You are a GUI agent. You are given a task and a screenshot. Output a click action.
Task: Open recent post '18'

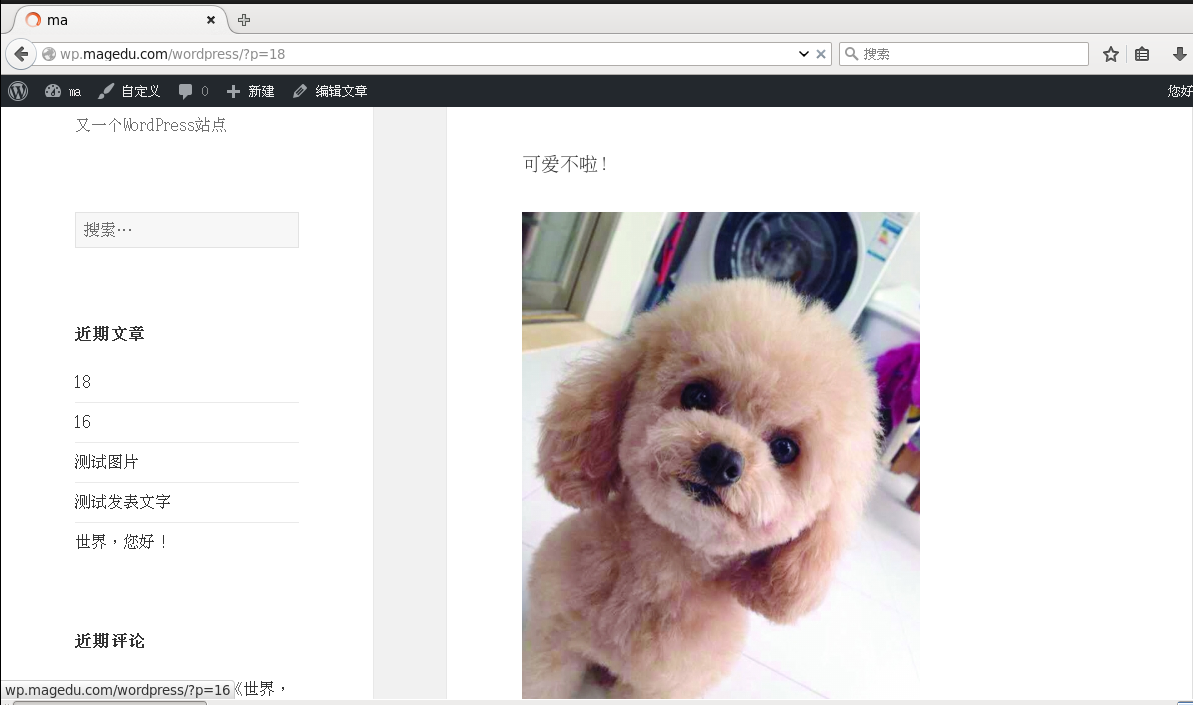(x=82, y=382)
